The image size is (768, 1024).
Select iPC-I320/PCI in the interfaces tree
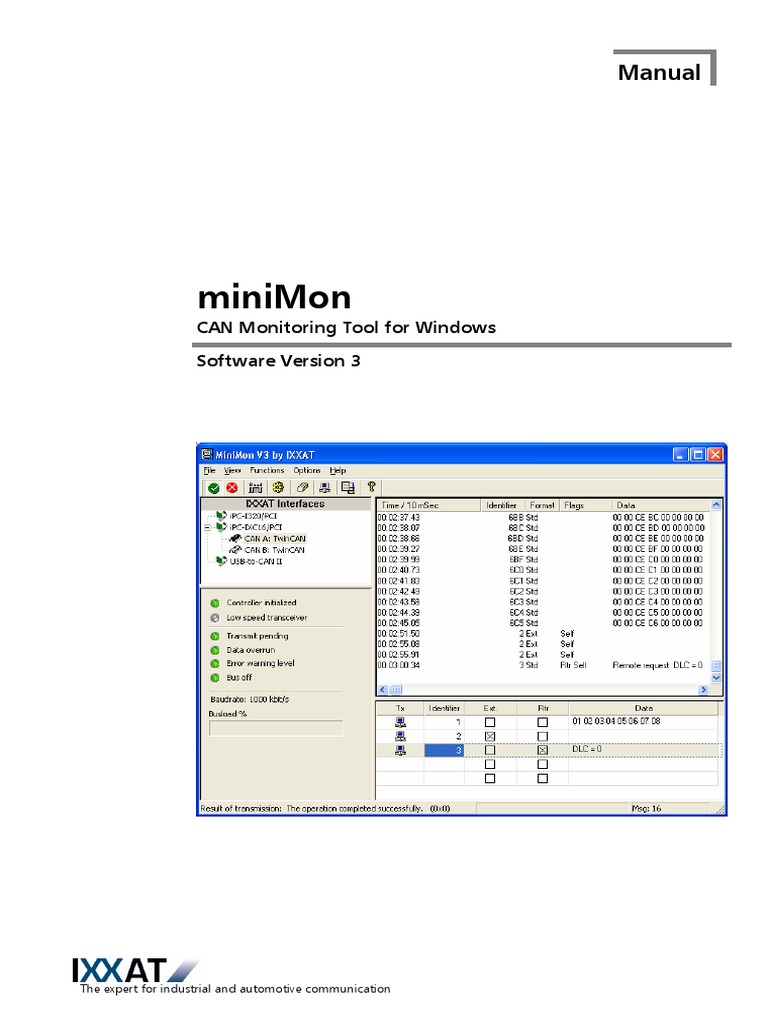[253, 516]
